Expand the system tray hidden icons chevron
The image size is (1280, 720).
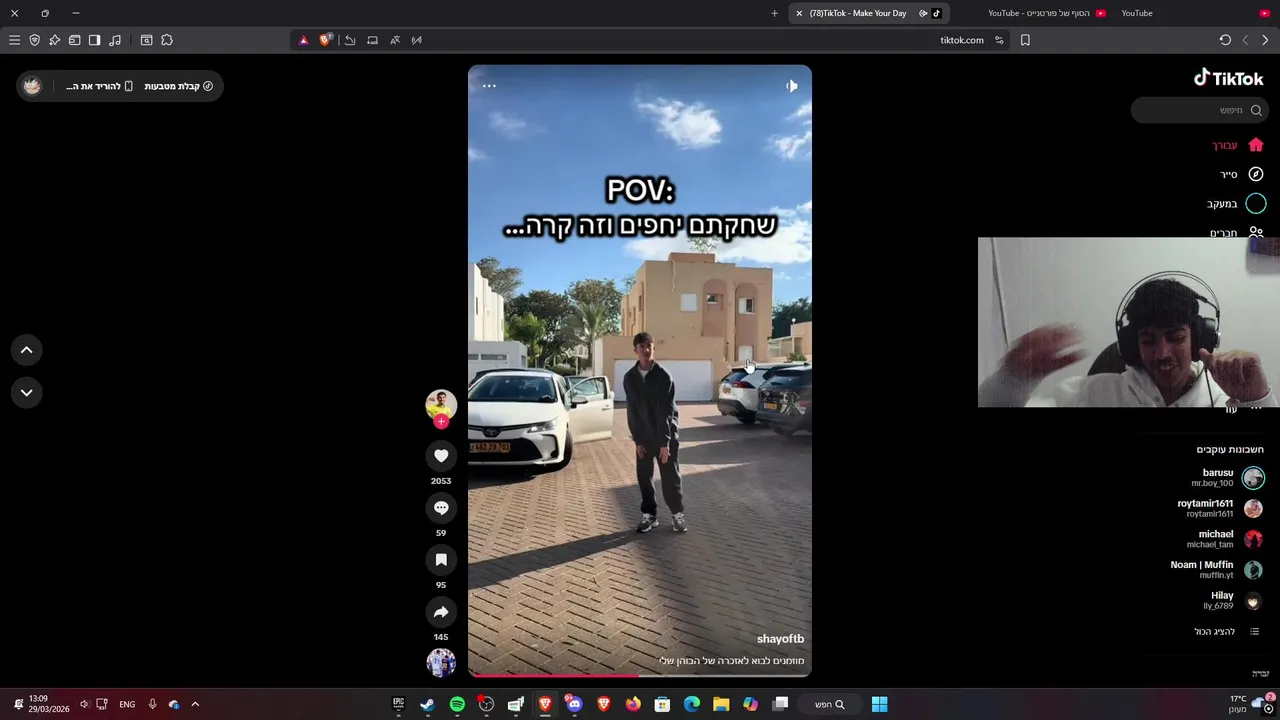click(195, 704)
